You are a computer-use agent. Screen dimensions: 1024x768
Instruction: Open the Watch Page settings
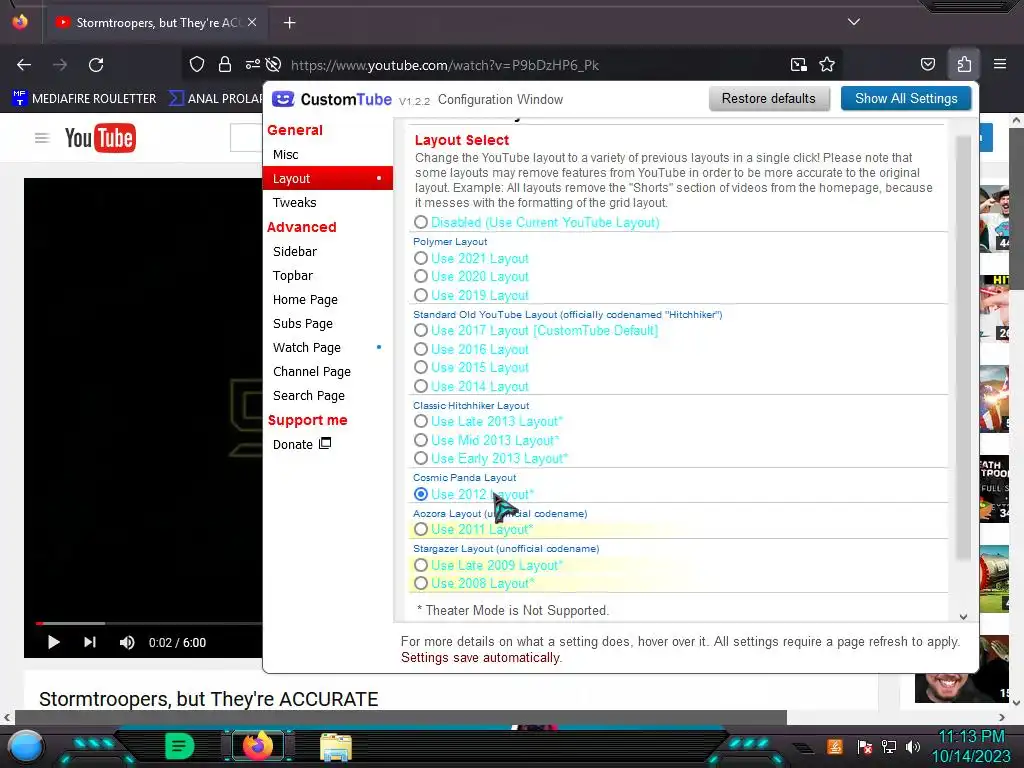[x=306, y=347]
